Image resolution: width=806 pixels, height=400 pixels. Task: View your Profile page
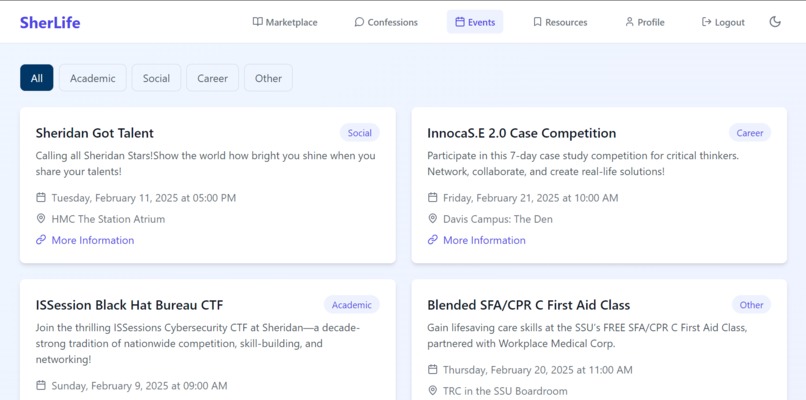[645, 22]
